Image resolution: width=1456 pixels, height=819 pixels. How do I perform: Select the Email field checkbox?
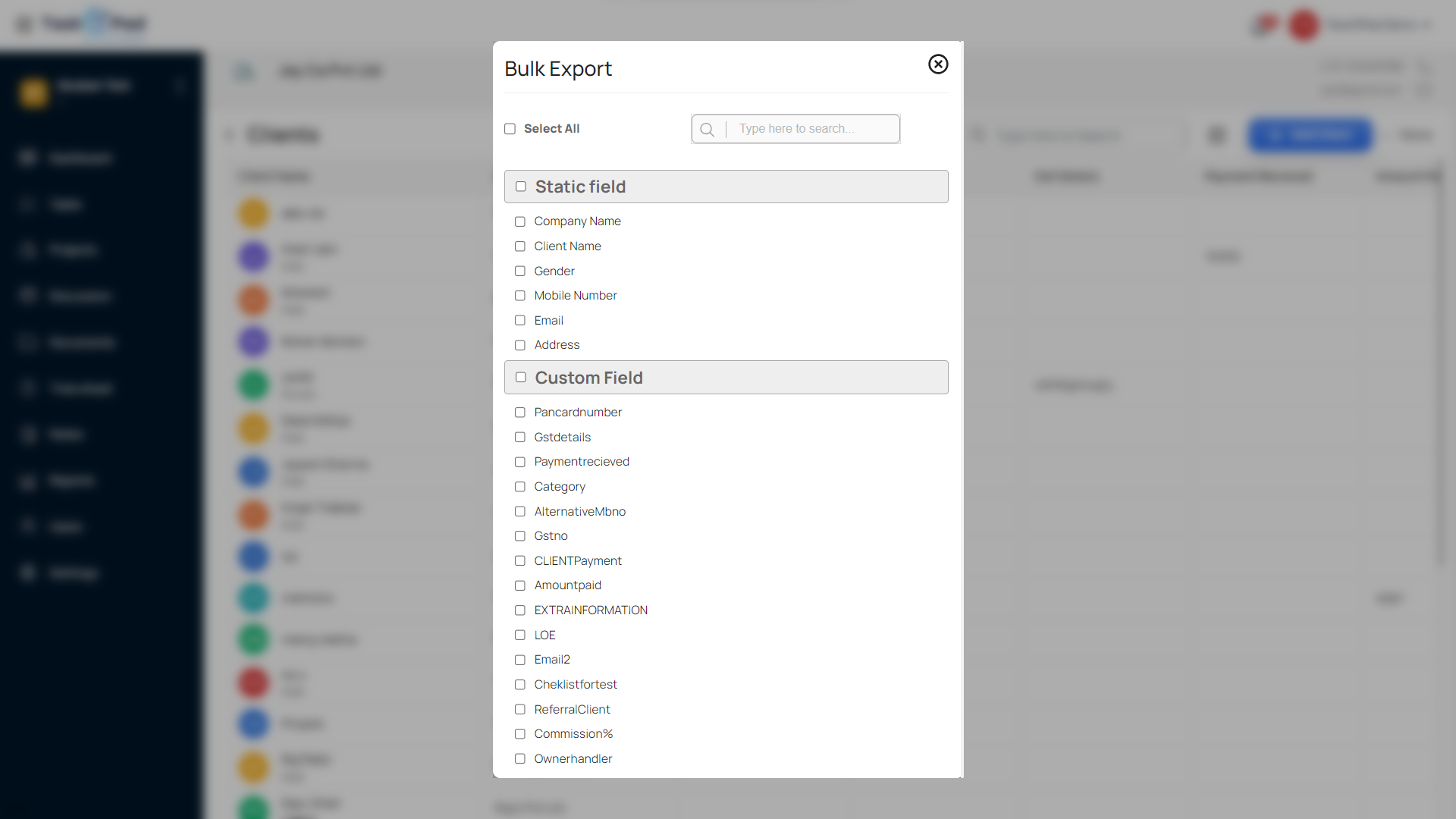pos(520,321)
